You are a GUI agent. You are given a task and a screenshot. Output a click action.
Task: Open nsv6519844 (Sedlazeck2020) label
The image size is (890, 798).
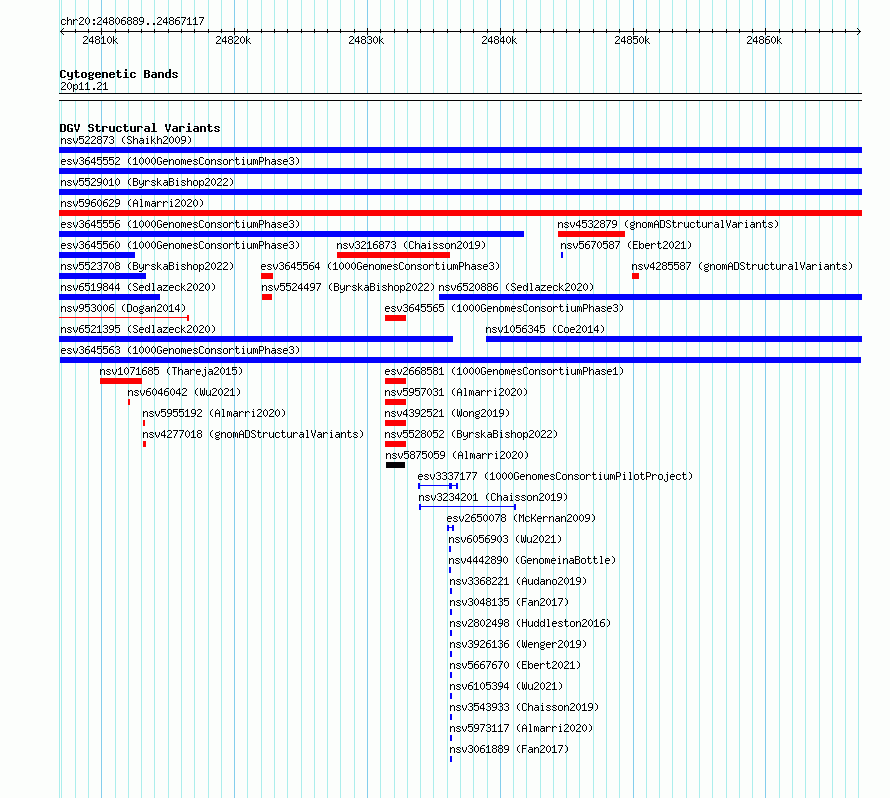[138, 287]
